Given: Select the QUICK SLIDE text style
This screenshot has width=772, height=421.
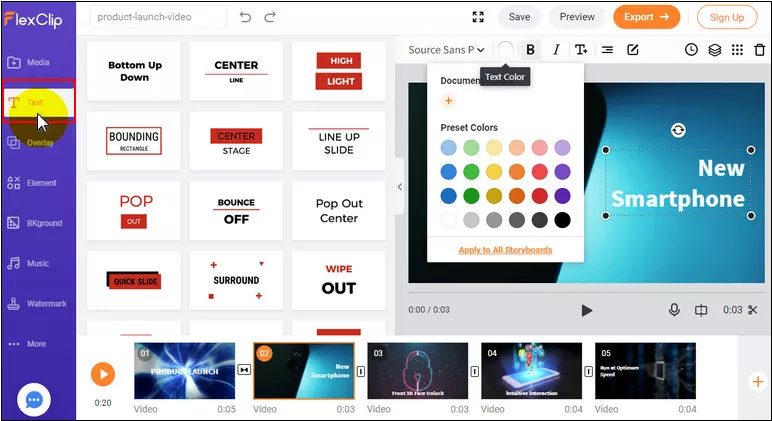Looking at the screenshot, I should pos(134,281).
